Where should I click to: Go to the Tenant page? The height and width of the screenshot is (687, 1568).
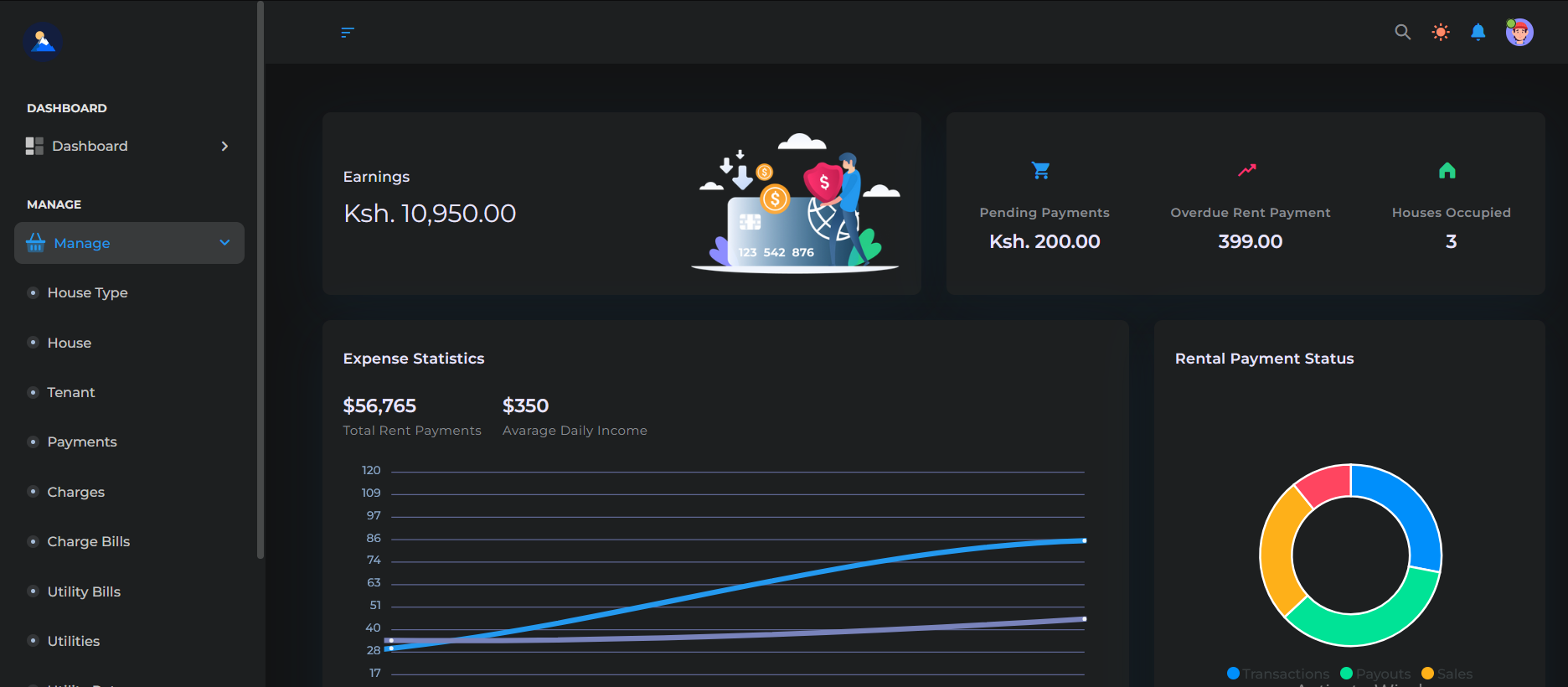pos(71,392)
